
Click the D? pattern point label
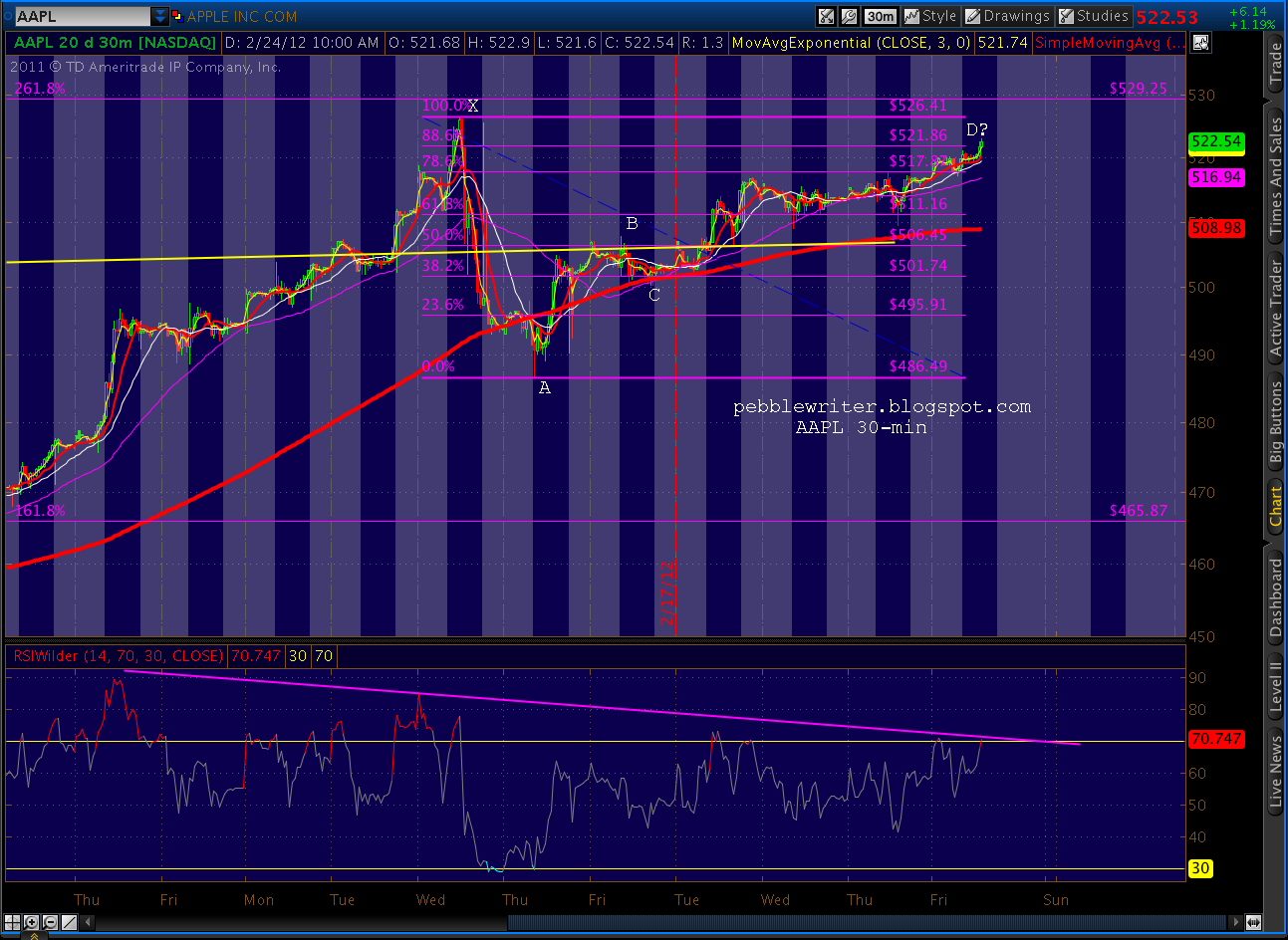[976, 130]
